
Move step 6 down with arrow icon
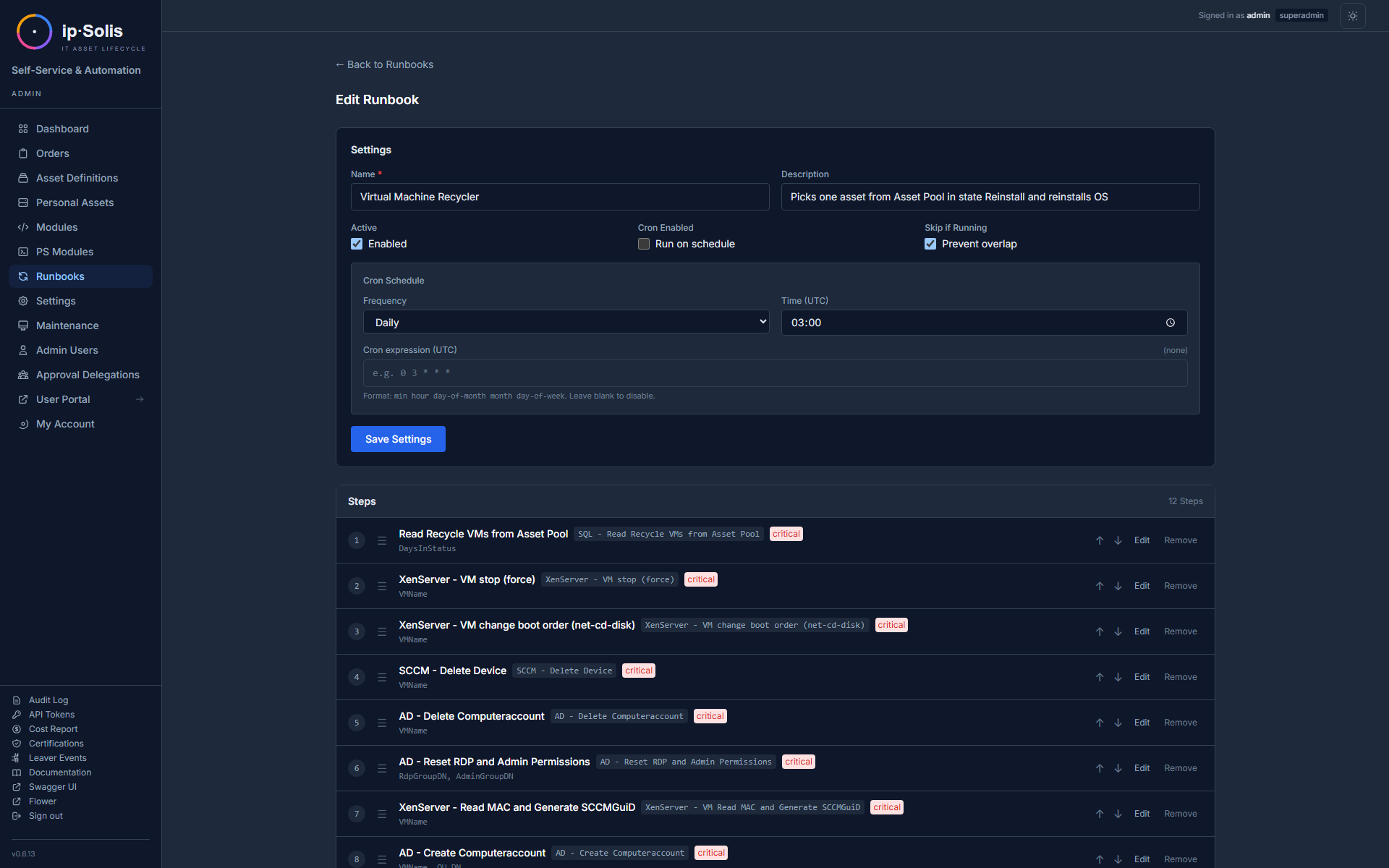1118,768
